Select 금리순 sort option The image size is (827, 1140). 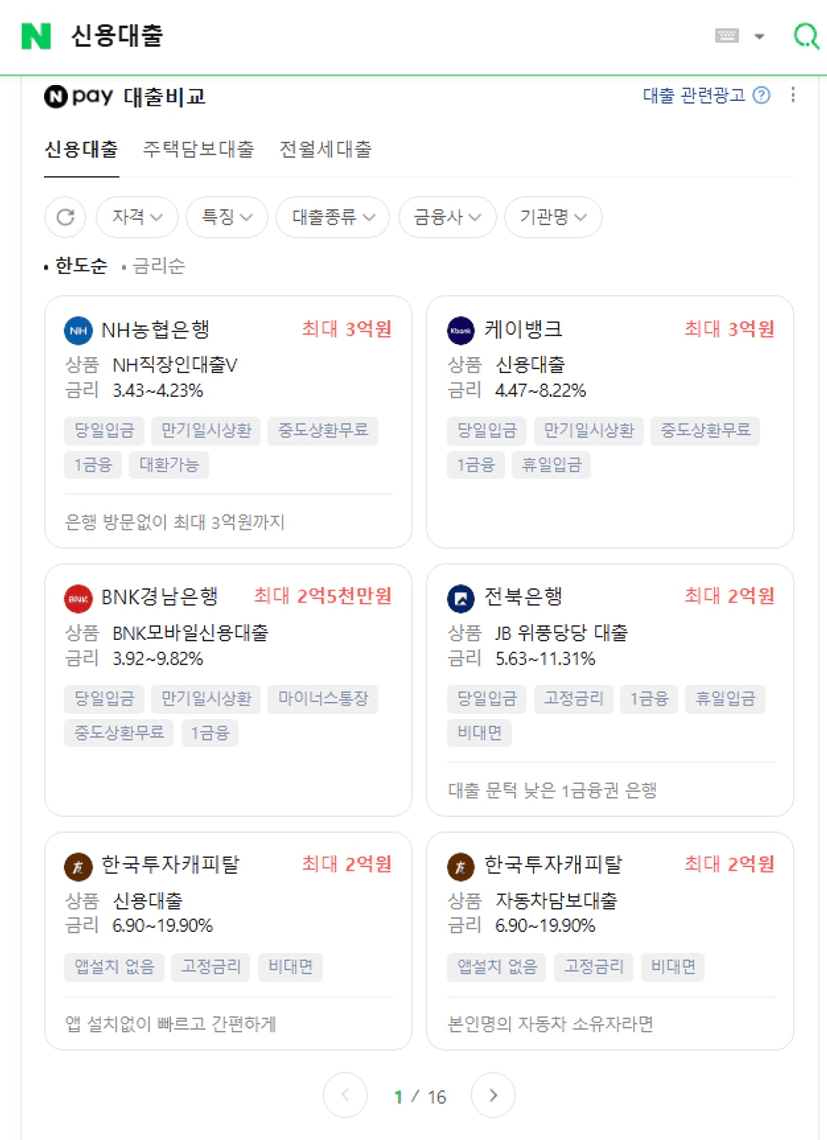tap(158, 266)
